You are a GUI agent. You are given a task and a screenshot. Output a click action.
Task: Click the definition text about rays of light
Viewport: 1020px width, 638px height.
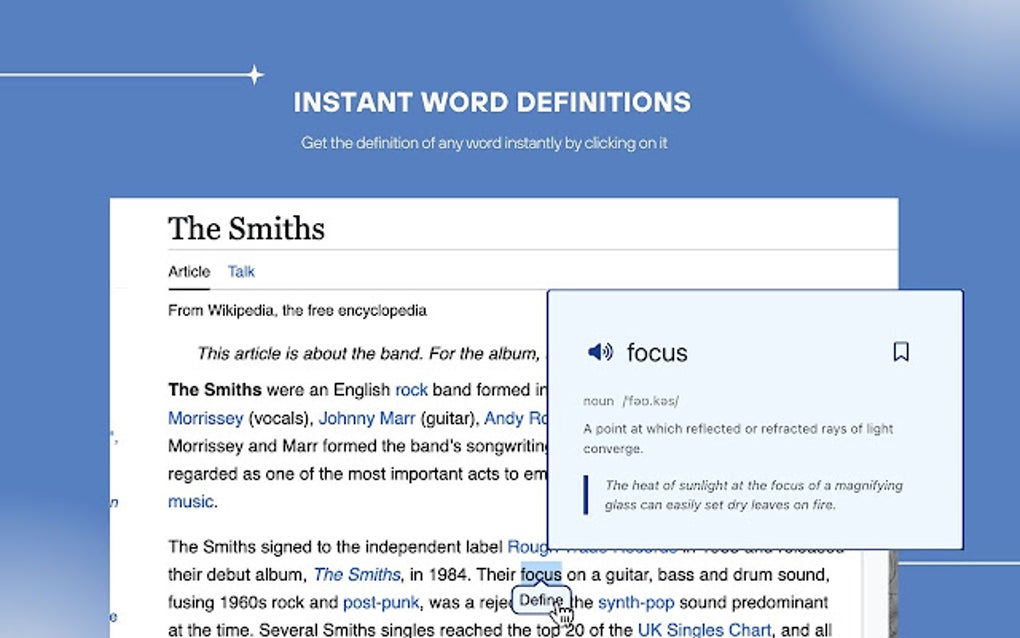point(738,438)
